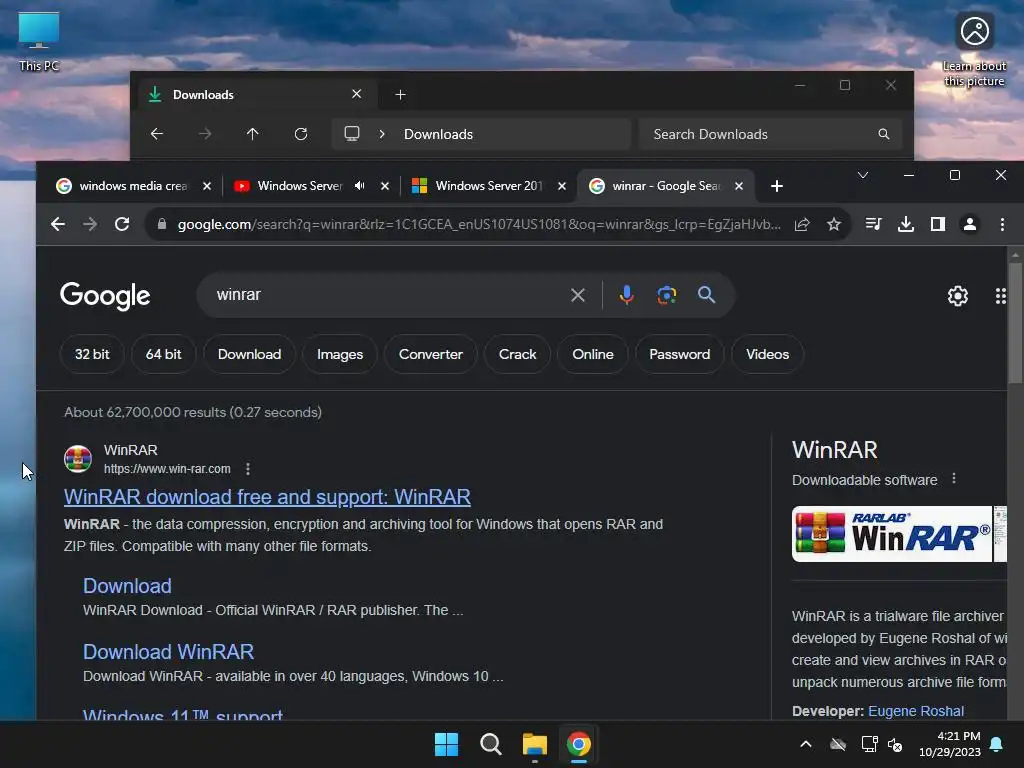Open WinRAR download free and support link

267,497
